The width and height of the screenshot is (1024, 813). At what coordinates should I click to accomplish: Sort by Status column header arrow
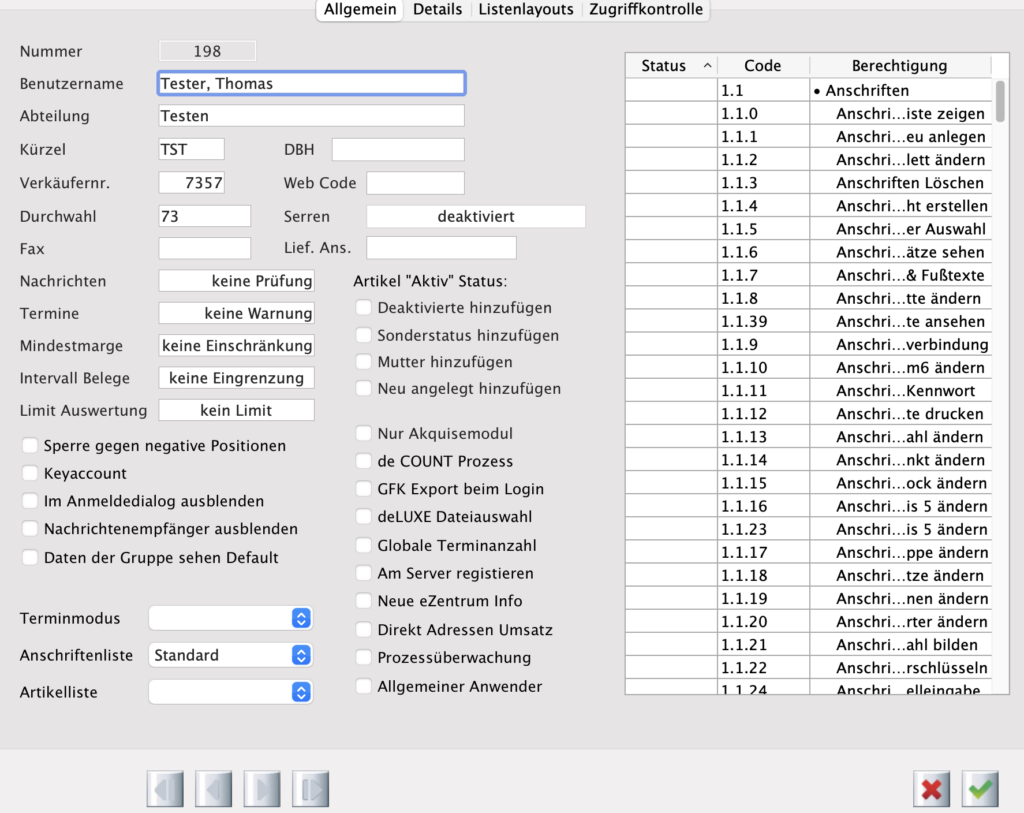(x=708, y=66)
